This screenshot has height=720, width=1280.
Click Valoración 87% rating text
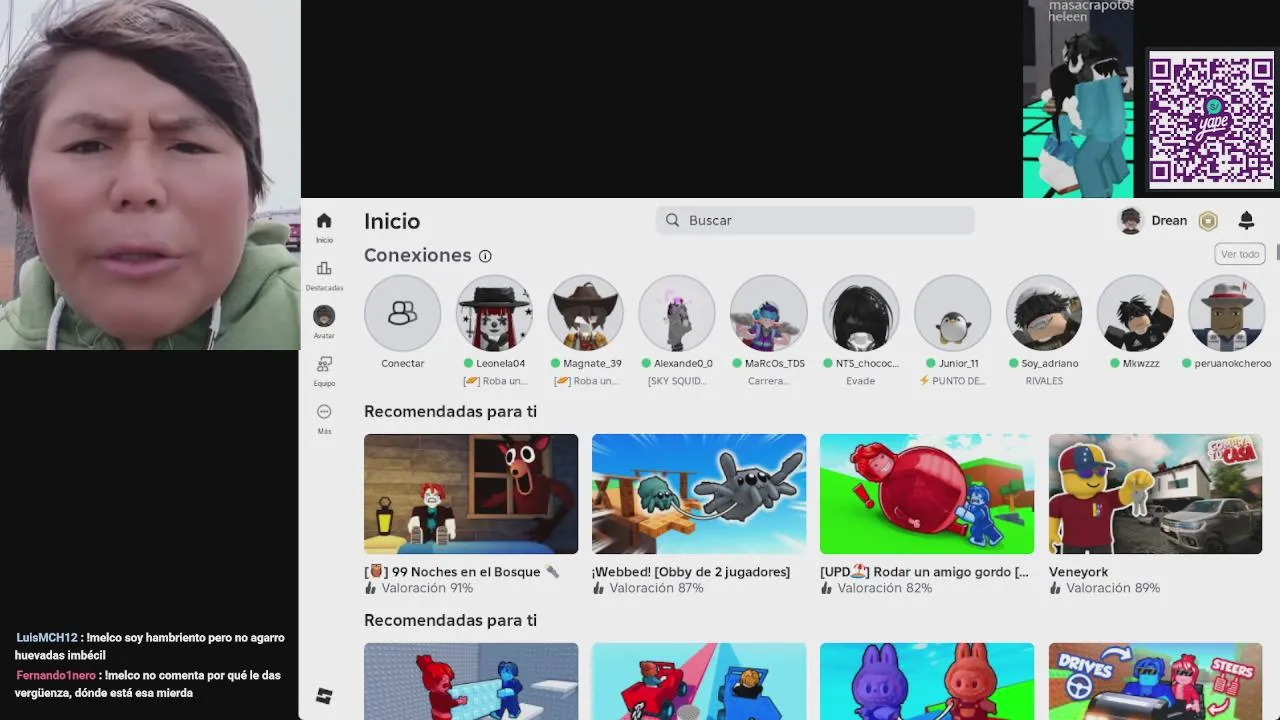point(656,588)
